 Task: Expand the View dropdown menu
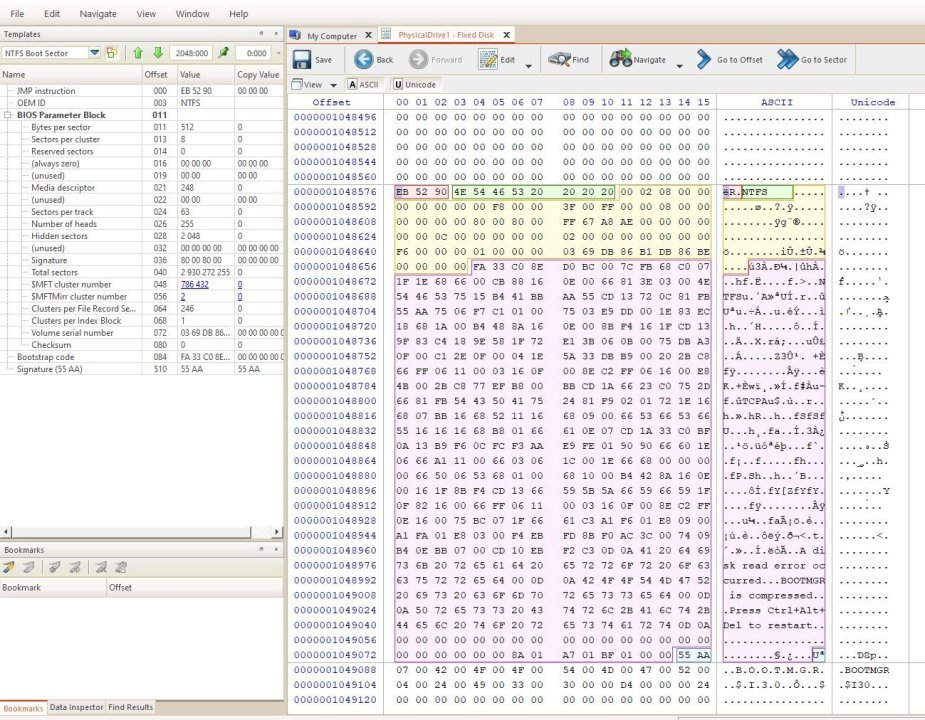(x=313, y=85)
